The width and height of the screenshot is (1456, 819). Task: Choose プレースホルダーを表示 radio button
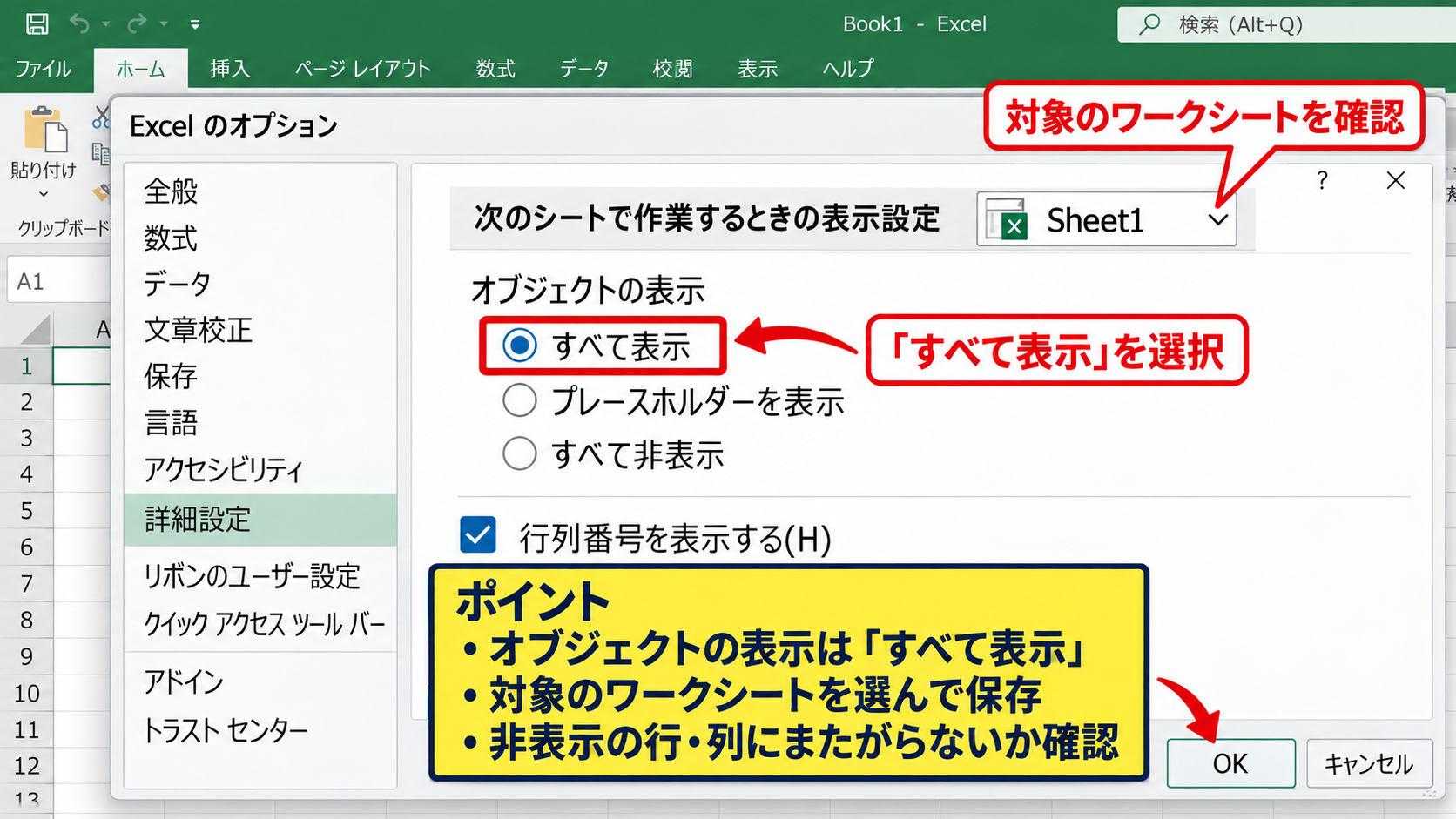click(520, 400)
